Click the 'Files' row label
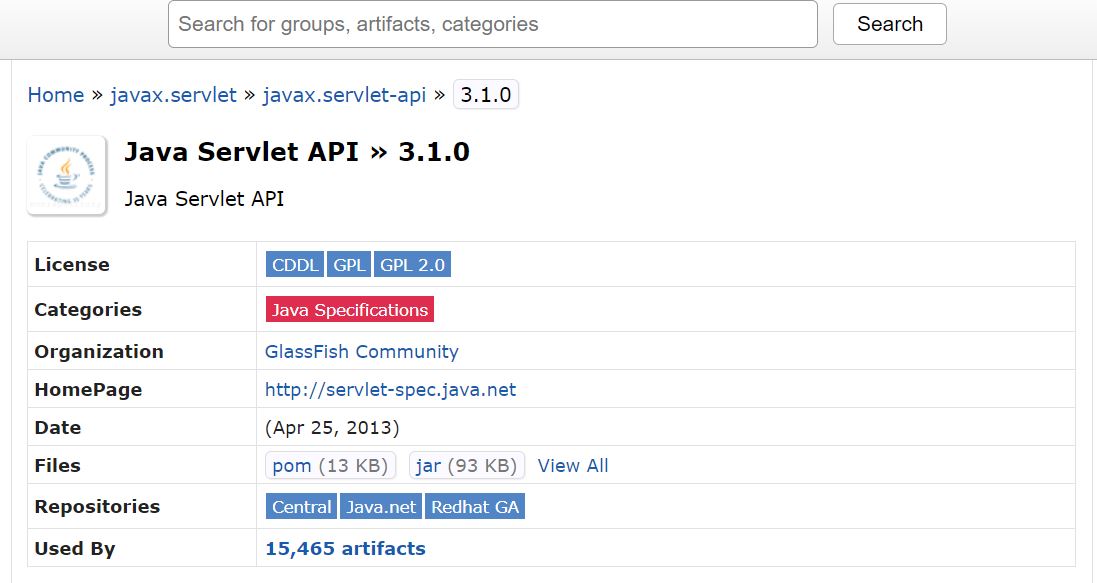The width and height of the screenshot is (1097, 583). pos(57,465)
